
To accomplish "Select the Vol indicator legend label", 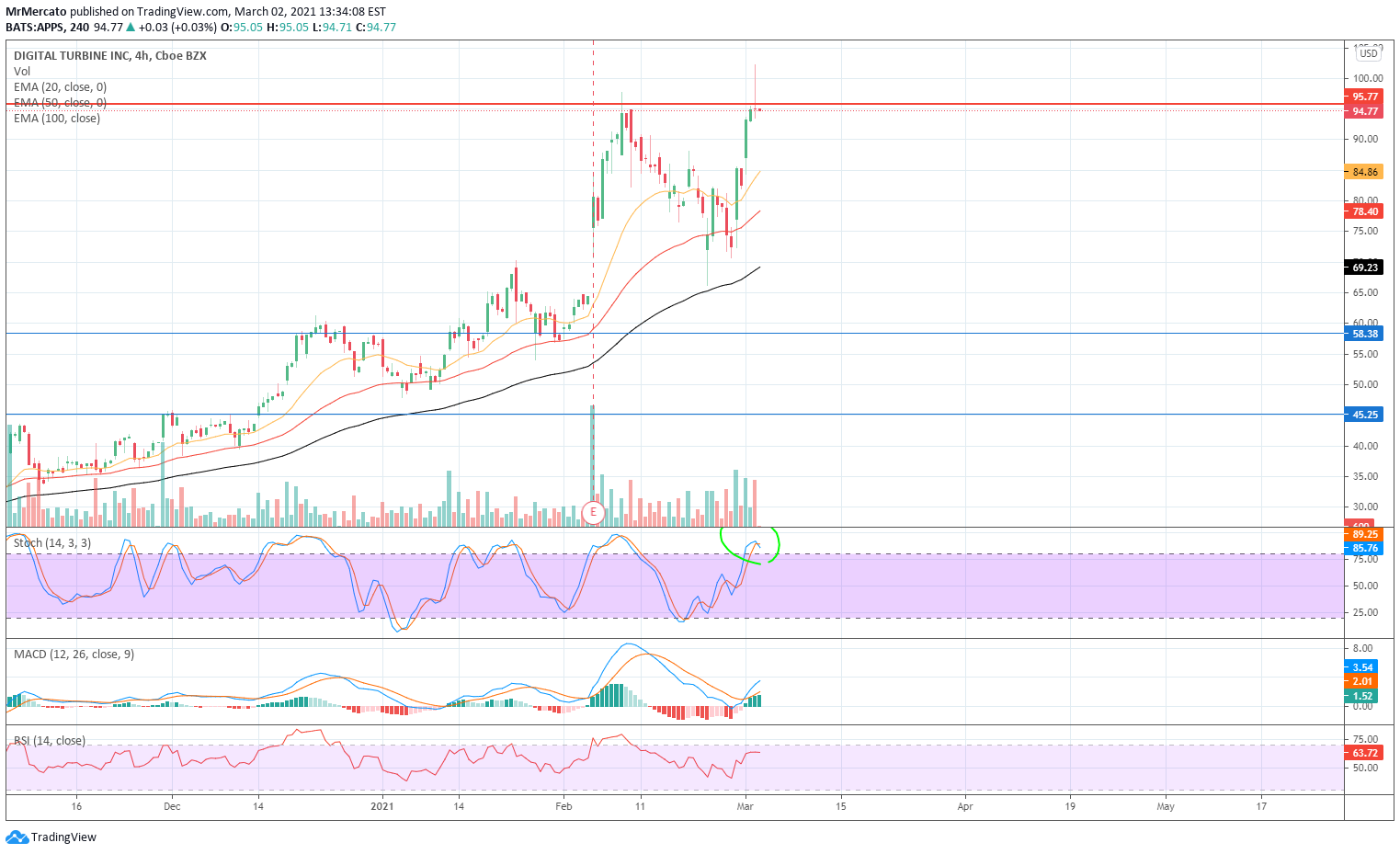I will click(x=22, y=72).
